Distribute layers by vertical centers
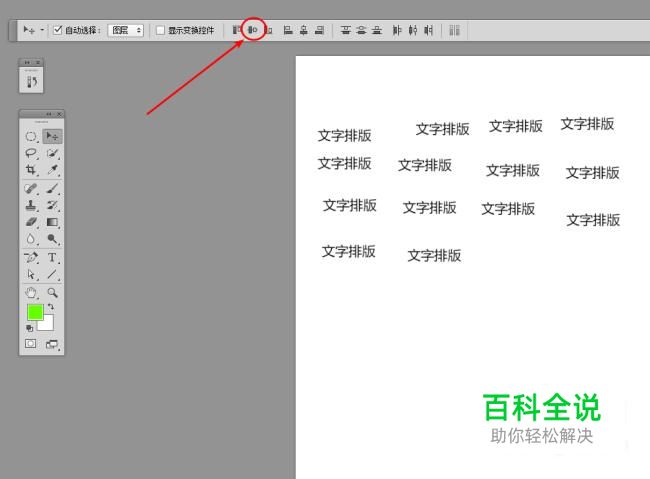650x479 pixels. tap(361, 30)
